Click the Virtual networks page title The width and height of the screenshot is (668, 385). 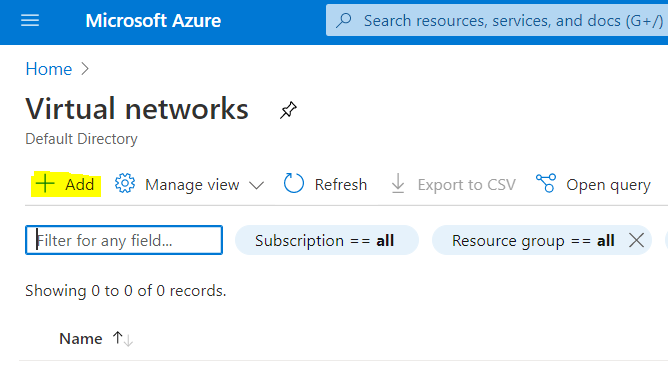tap(137, 109)
